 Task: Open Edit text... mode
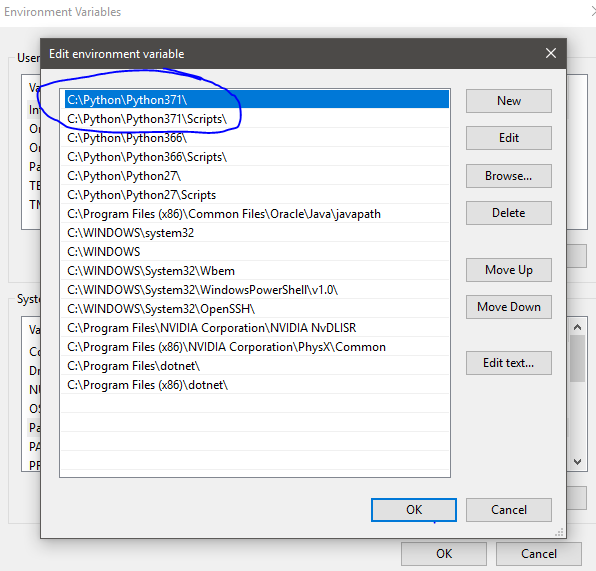[509, 363]
